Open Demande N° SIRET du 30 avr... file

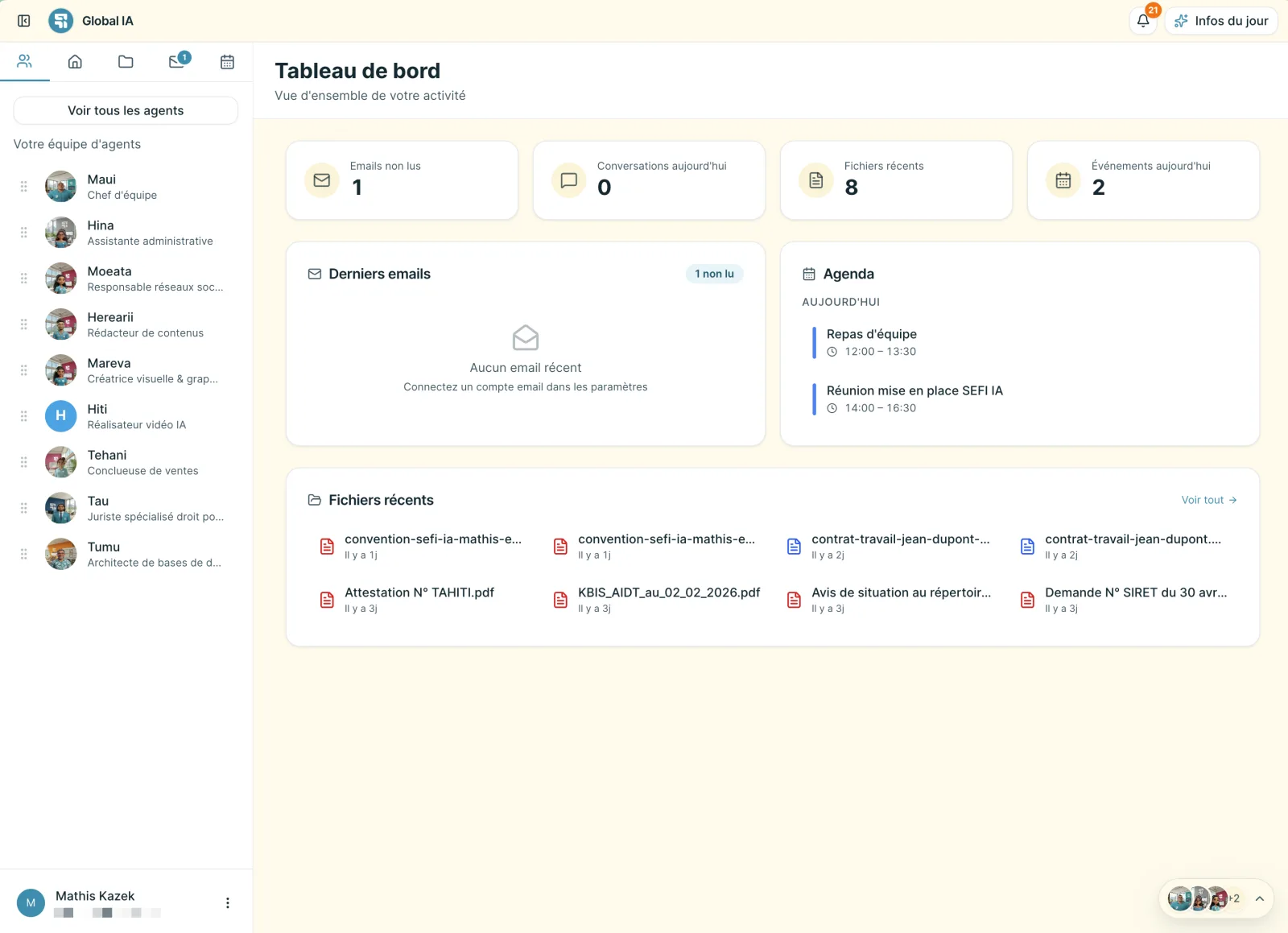(1123, 600)
